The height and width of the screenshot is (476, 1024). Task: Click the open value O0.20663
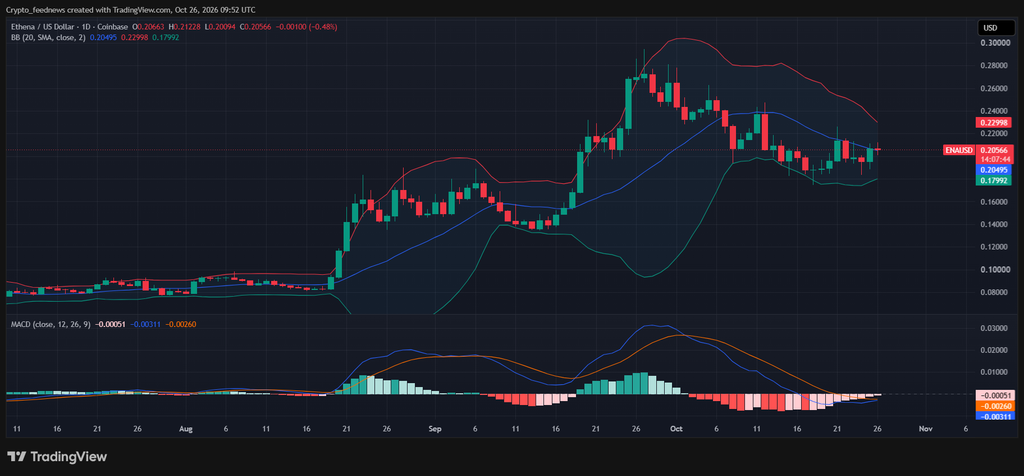click(149, 27)
